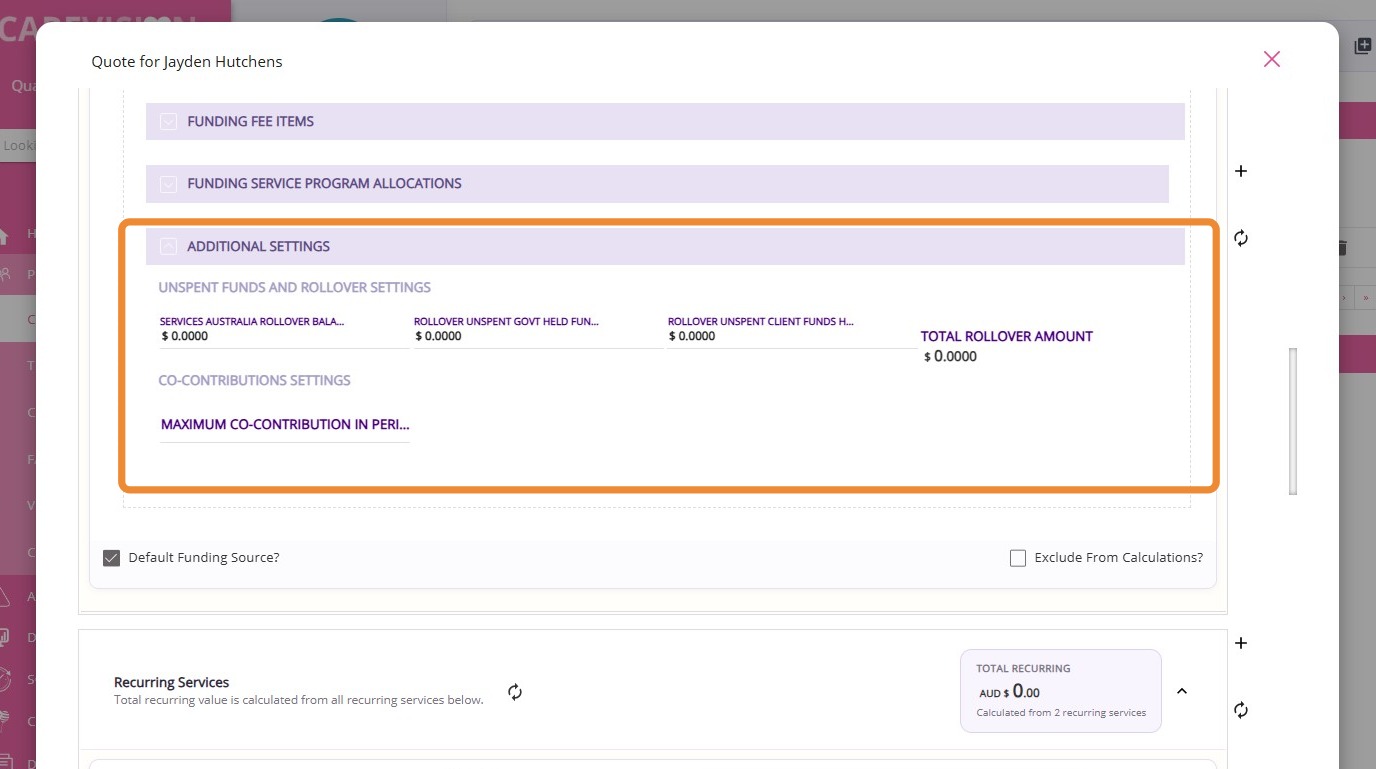Click the add-to-collection icon behind the dialog
This screenshot has width=1376, height=769.
coord(1362,46)
